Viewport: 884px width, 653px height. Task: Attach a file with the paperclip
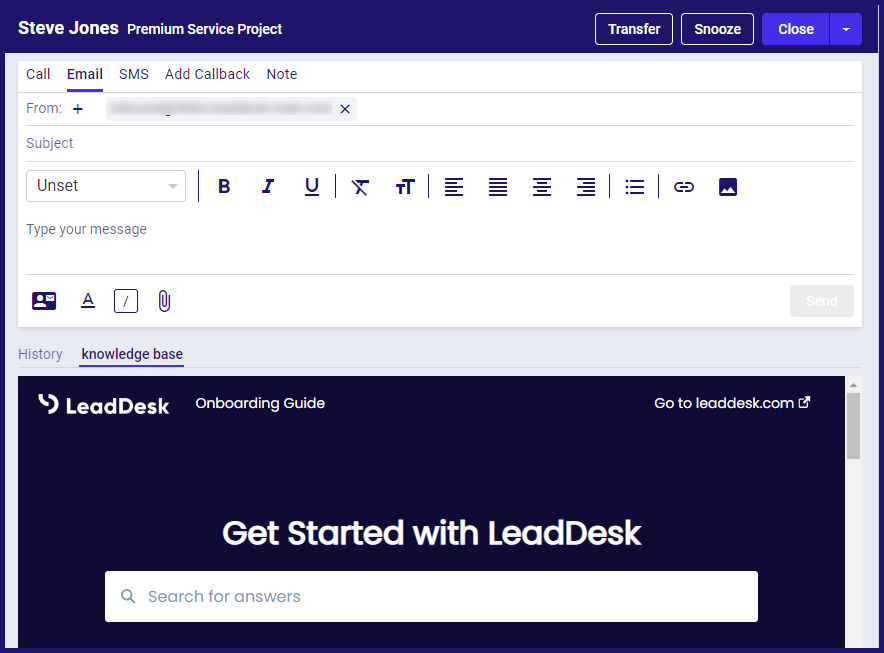(x=164, y=301)
